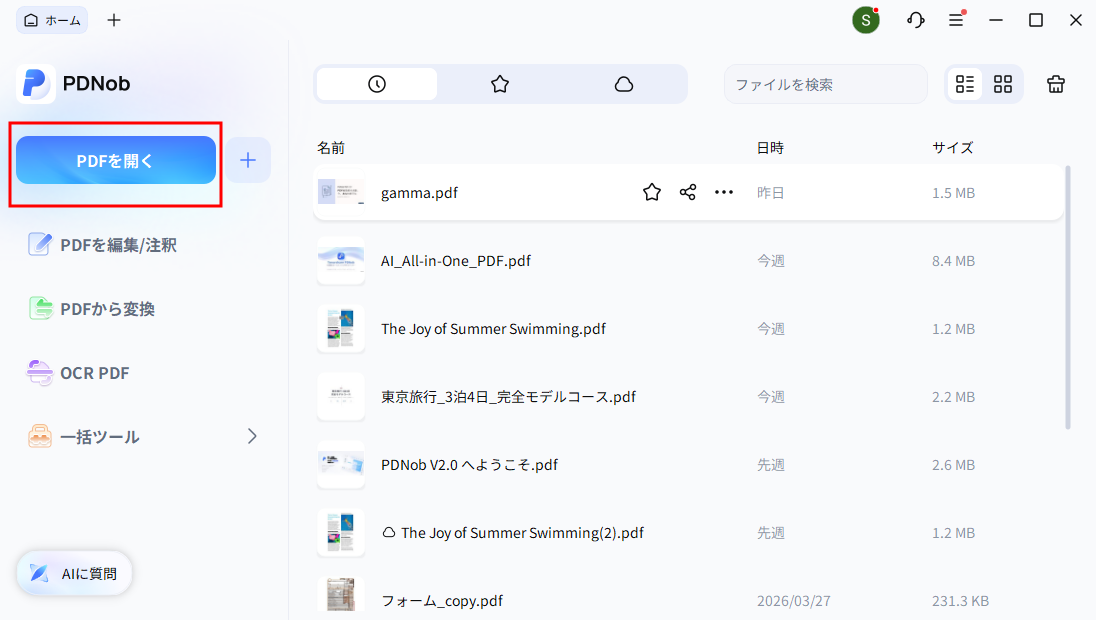Switch to the Favorites star tab
The width and height of the screenshot is (1096, 620).
pyautogui.click(x=500, y=84)
